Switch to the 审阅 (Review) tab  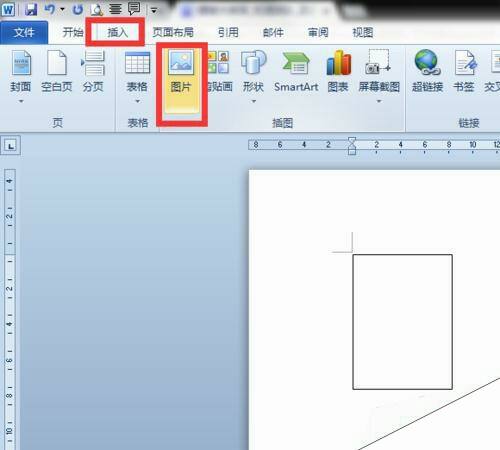point(318,32)
